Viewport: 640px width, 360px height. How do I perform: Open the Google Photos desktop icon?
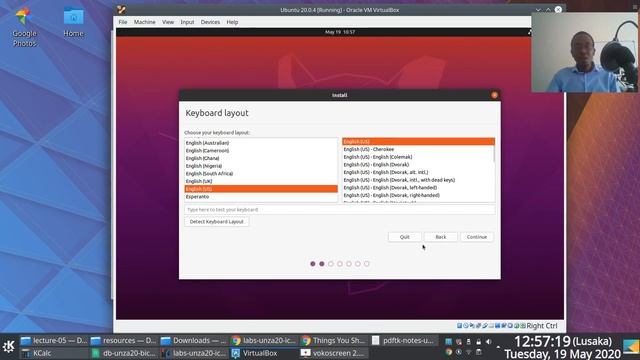tap(24, 28)
